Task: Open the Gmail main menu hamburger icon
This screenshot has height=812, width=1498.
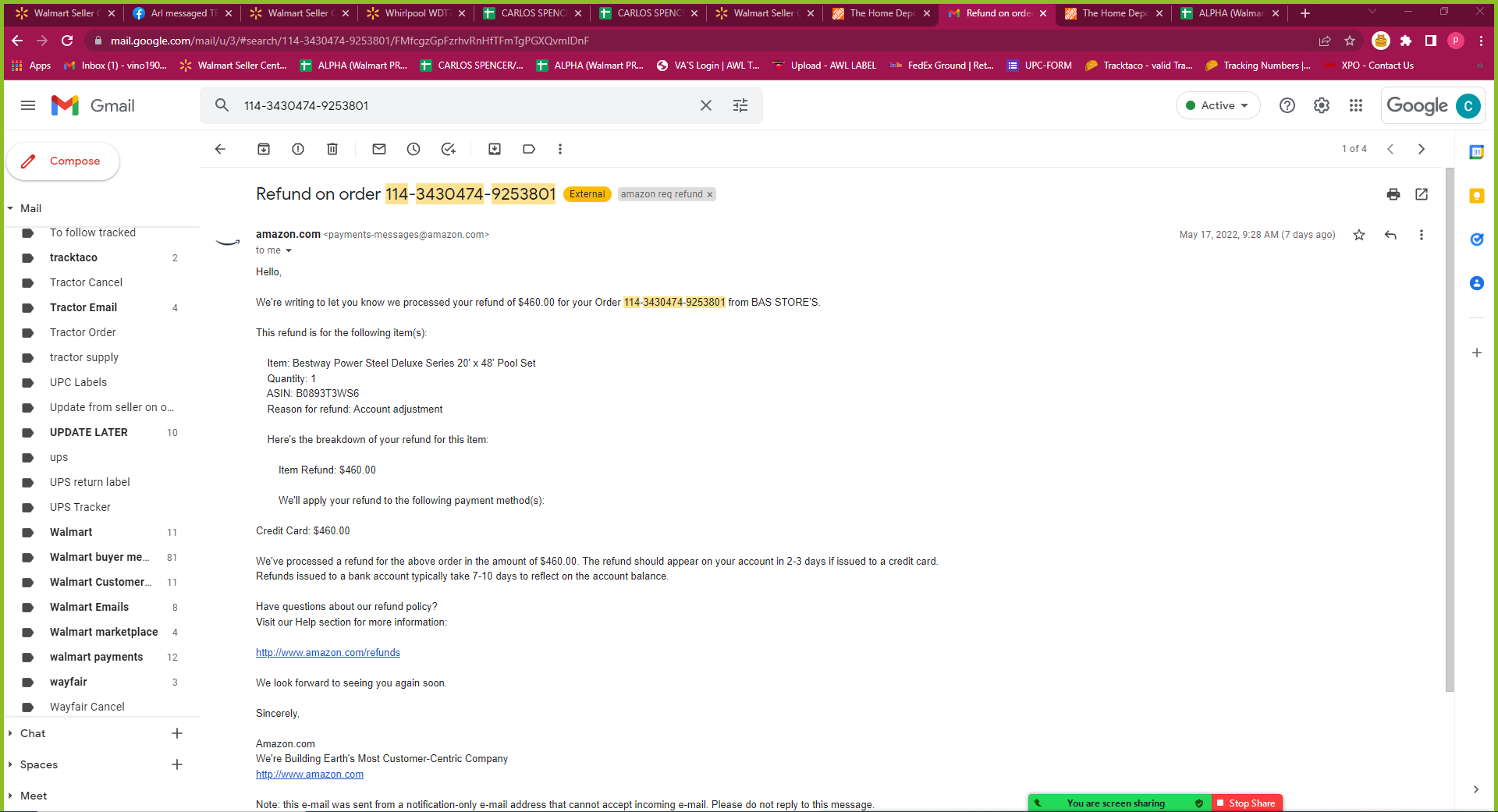Action: (x=28, y=105)
